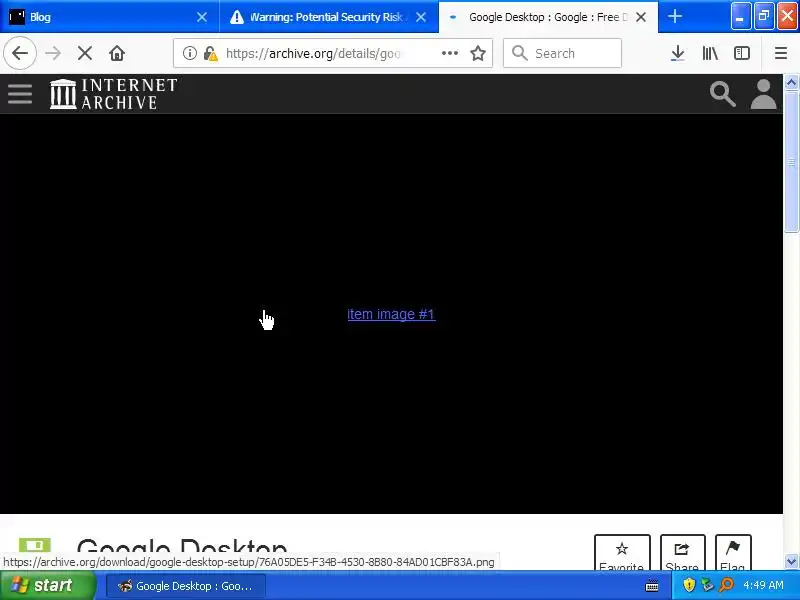Open the item image #1 link
The image size is (800, 600).
tap(391, 314)
